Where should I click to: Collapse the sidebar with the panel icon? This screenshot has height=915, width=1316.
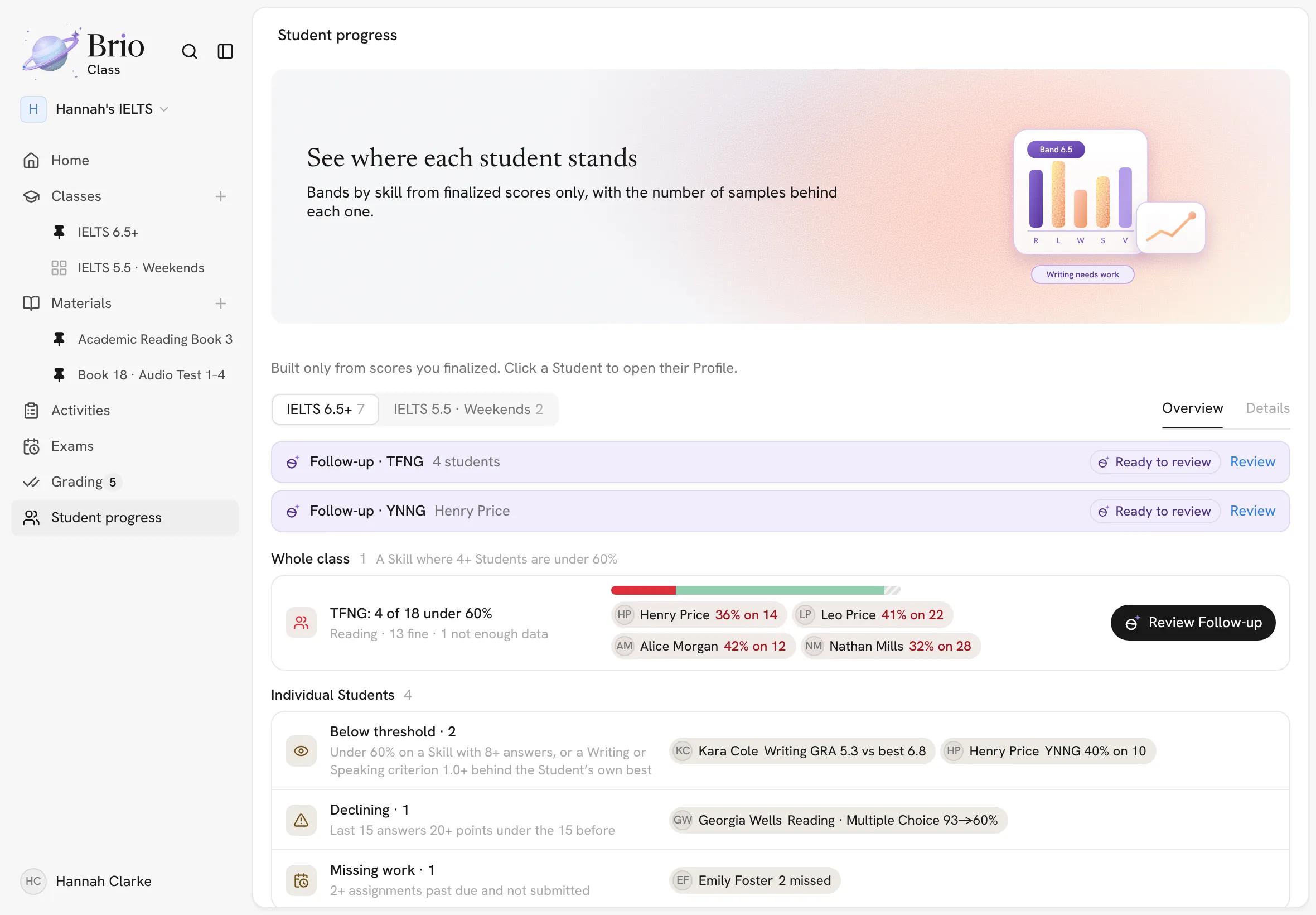point(225,51)
